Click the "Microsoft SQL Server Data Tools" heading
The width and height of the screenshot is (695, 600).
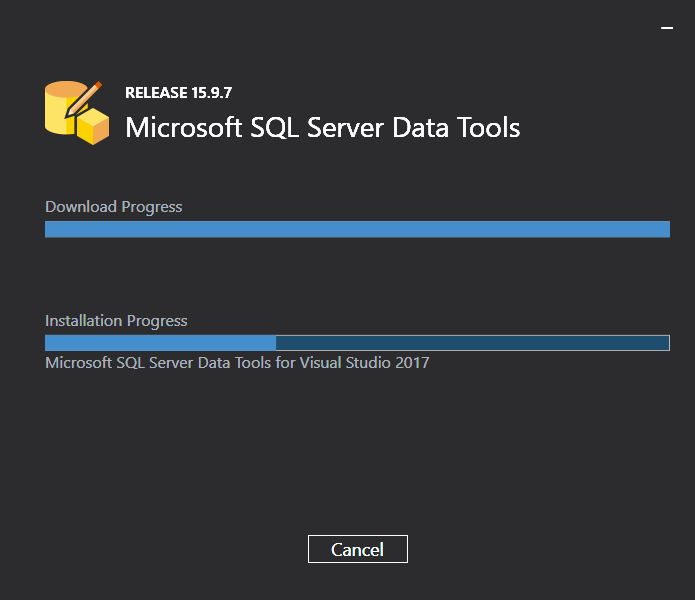[322, 128]
